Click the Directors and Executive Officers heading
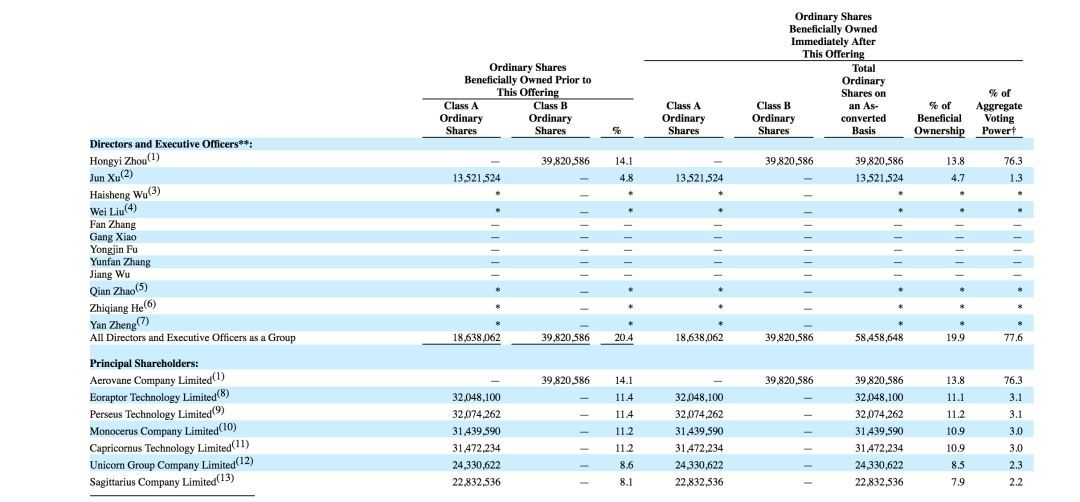Screen dimensions: 1080x502 [170, 144]
